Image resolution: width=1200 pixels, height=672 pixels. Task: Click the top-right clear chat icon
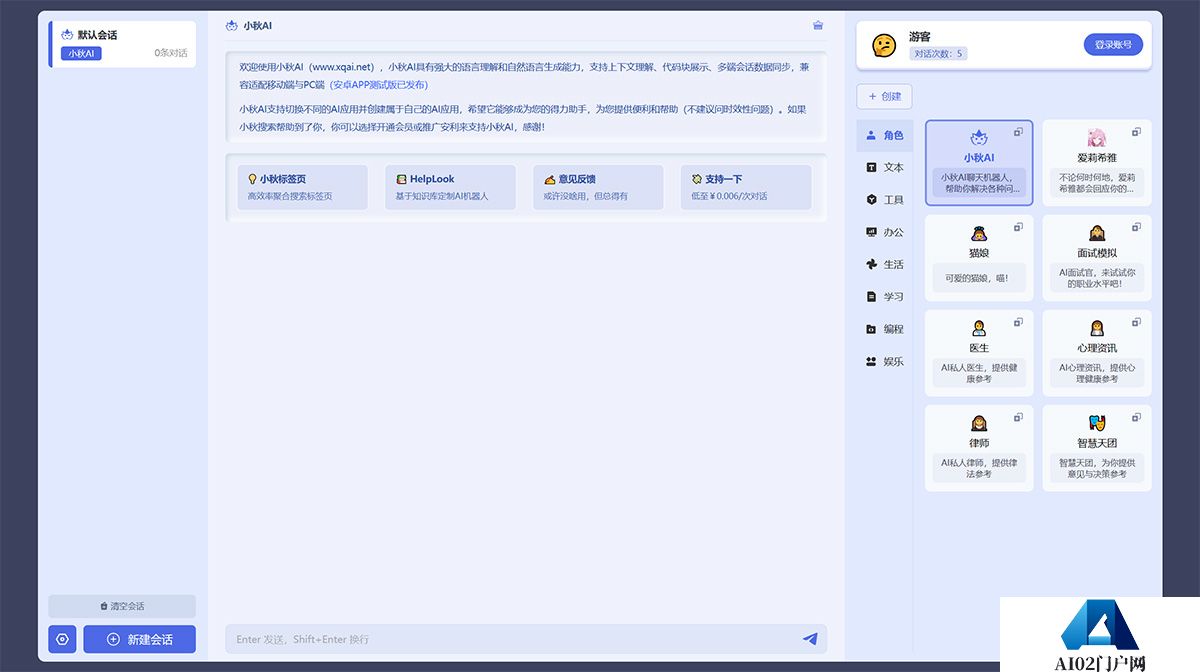(818, 25)
